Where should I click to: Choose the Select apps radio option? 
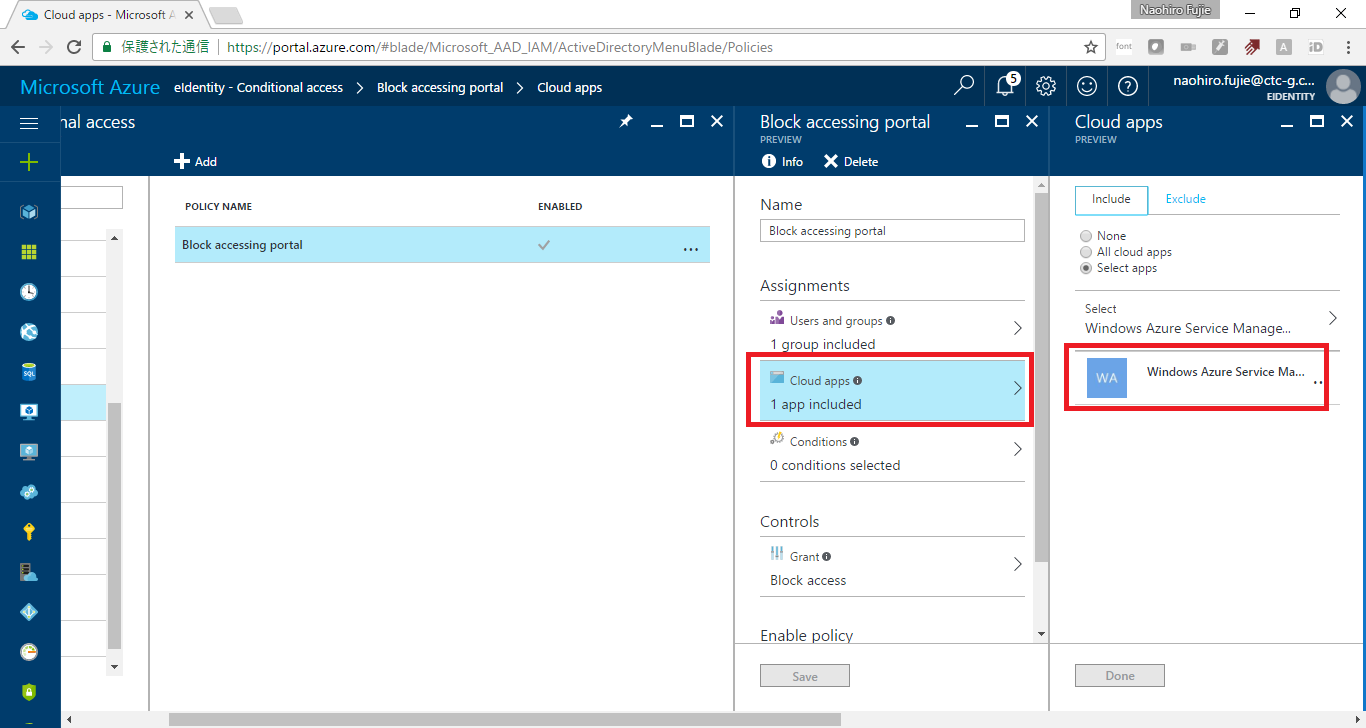tap(1086, 268)
